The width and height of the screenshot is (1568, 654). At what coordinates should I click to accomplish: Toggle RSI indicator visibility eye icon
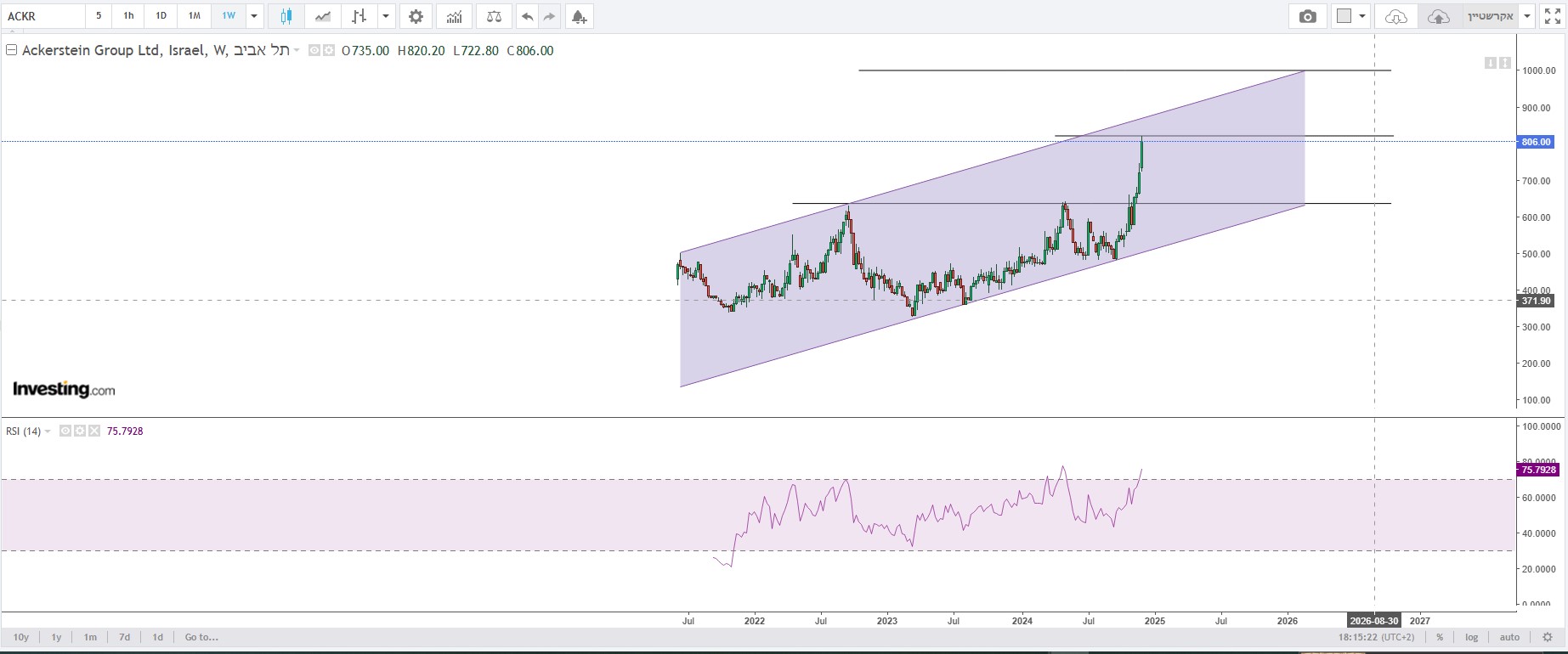coord(65,431)
